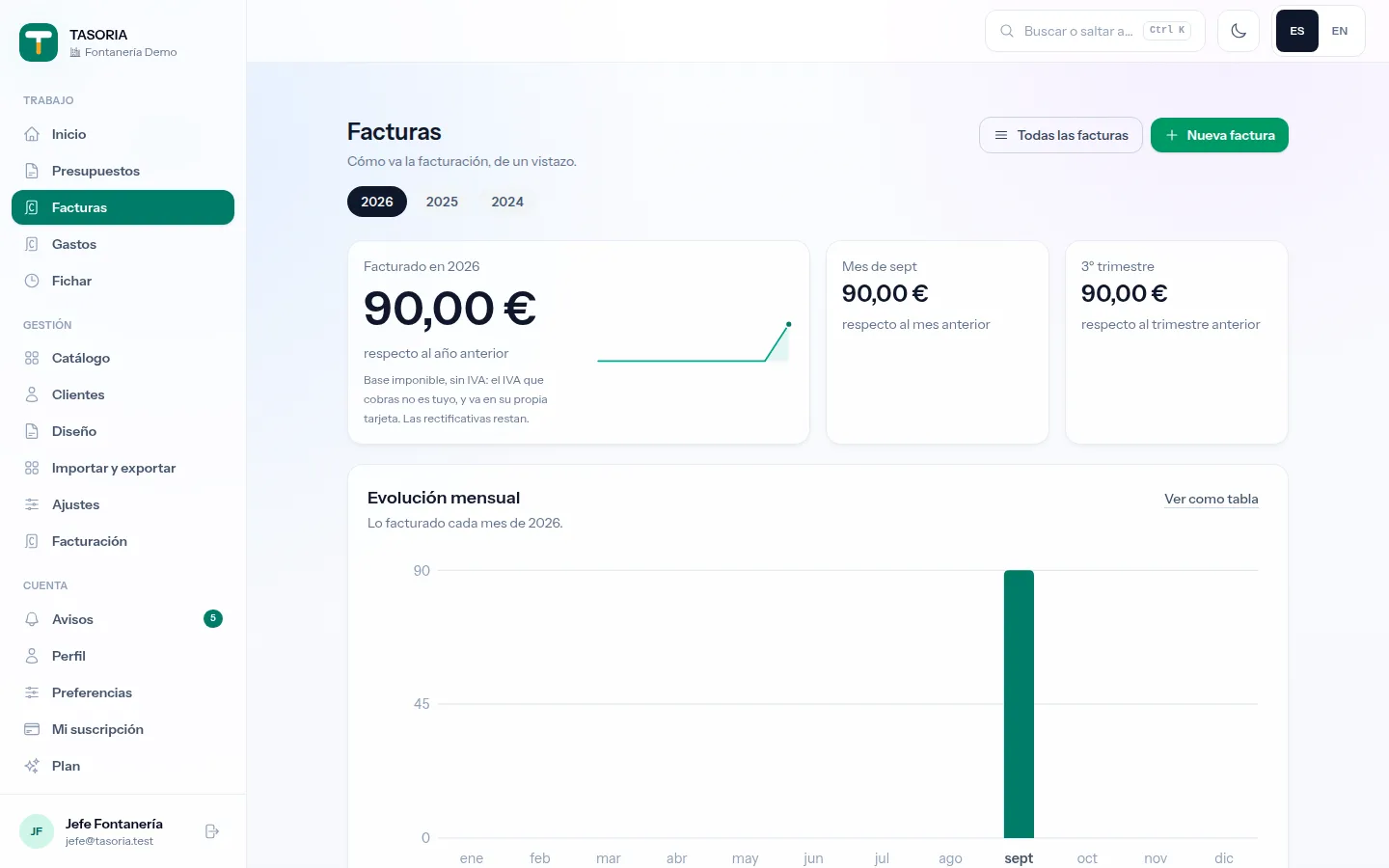Click the Plan sparkle icon
Image resolution: width=1389 pixels, height=868 pixels.
(32, 766)
